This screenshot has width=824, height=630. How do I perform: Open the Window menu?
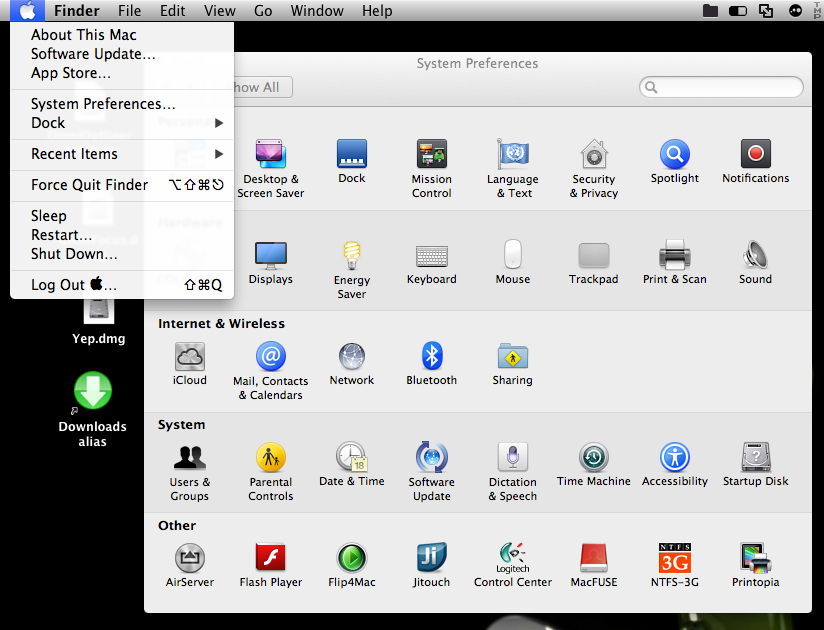317,11
